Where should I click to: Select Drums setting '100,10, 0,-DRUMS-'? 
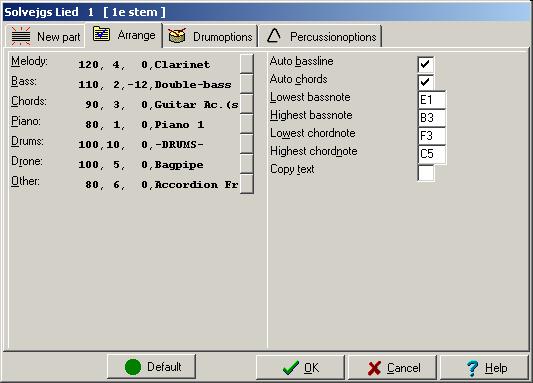[x=141, y=145]
